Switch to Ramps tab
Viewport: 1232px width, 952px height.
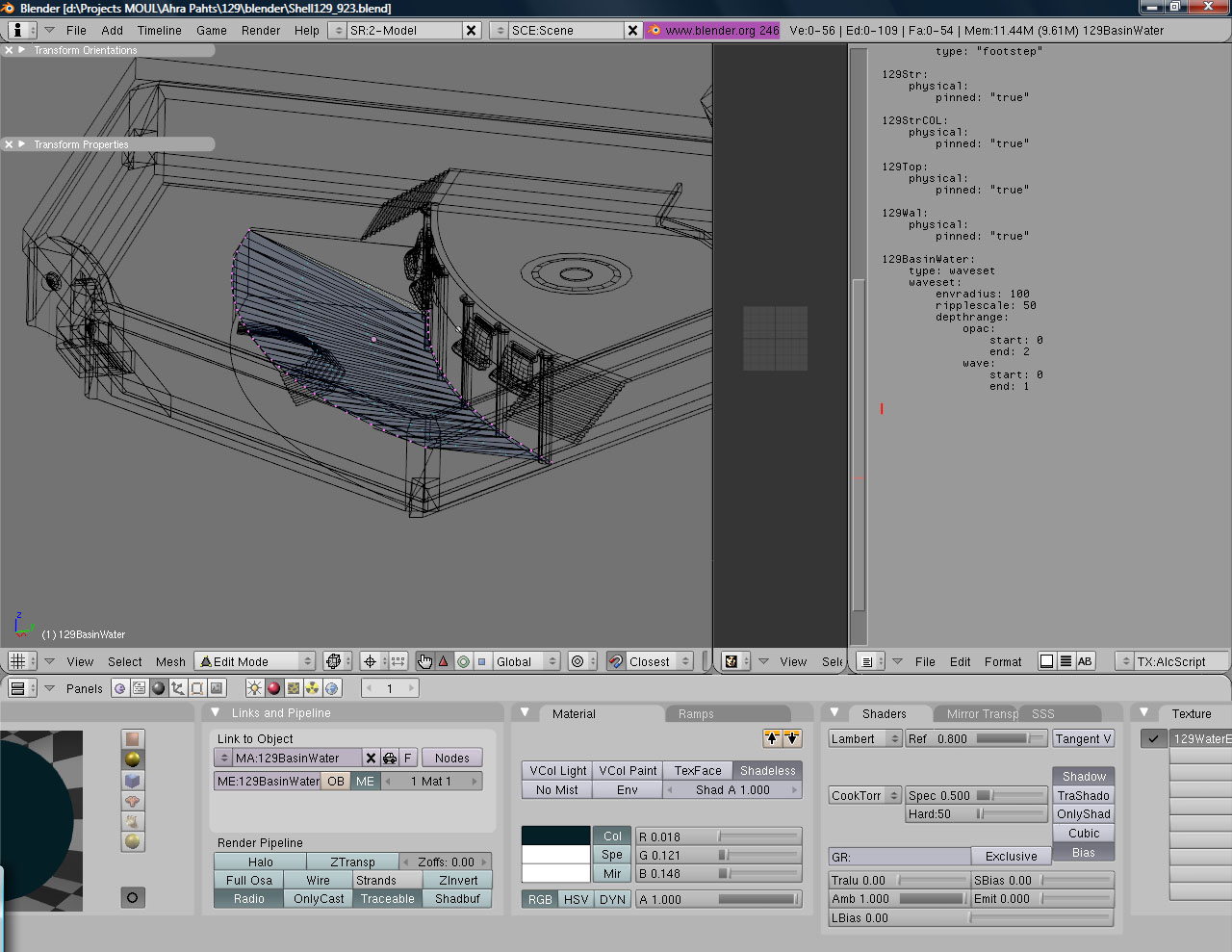point(727,713)
